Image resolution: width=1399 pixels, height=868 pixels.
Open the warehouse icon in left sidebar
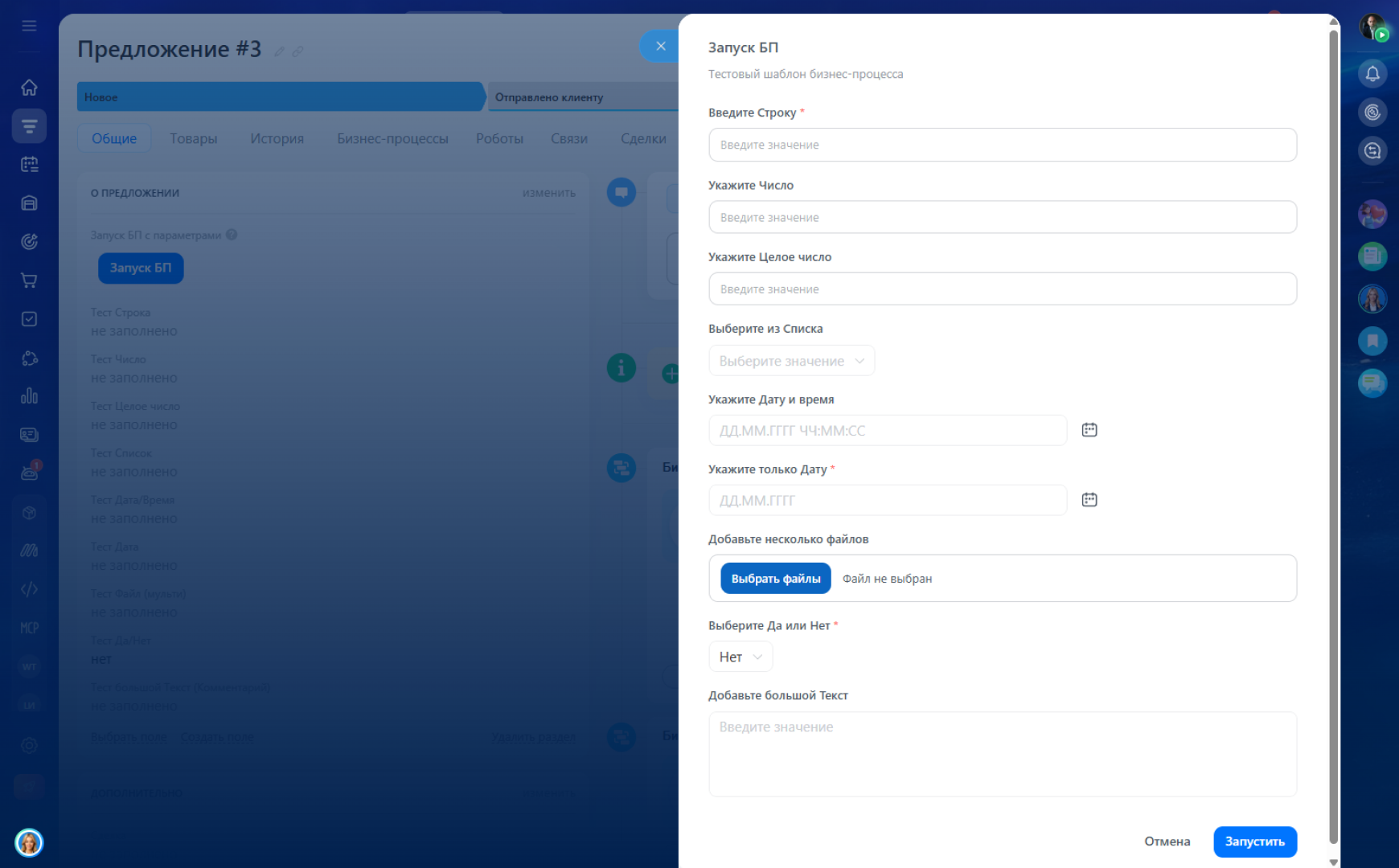[x=29, y=203]
